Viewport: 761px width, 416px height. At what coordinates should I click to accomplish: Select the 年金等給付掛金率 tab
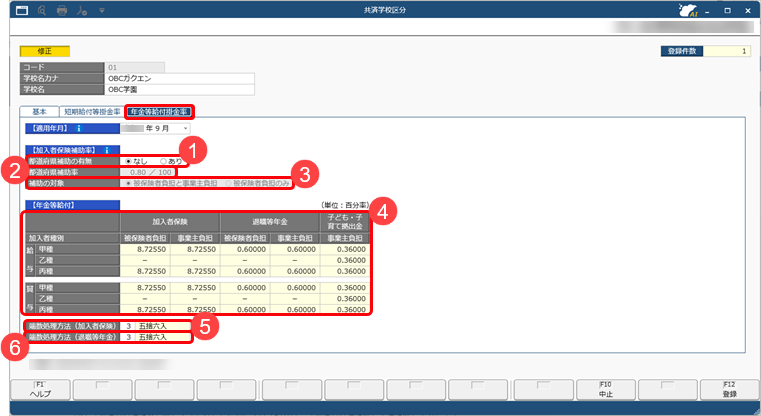(x=159, y=112)
